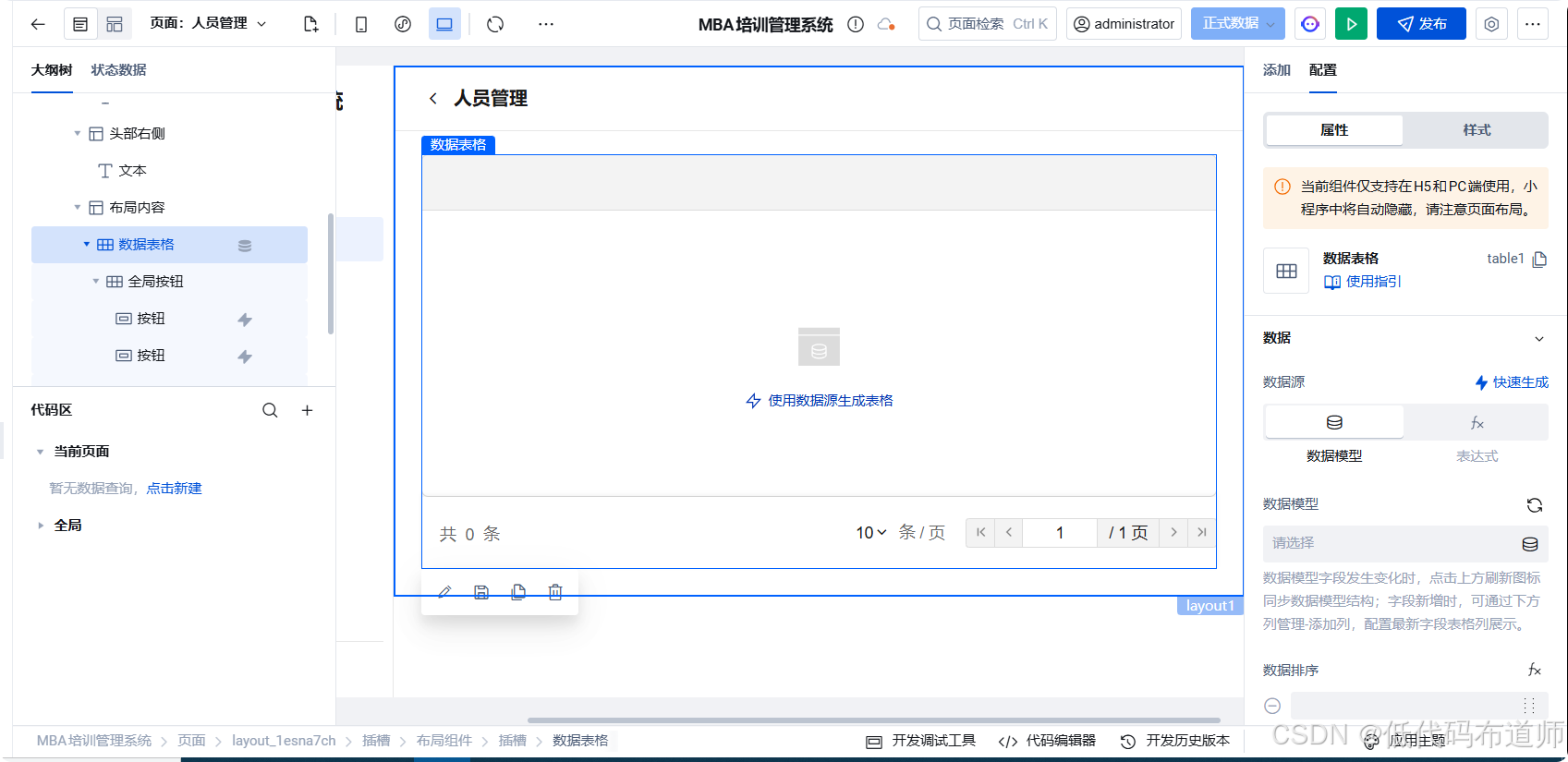1568x762 pixels.
Task: Click 使用数据源生成表格 link
Action: [820, 401]
